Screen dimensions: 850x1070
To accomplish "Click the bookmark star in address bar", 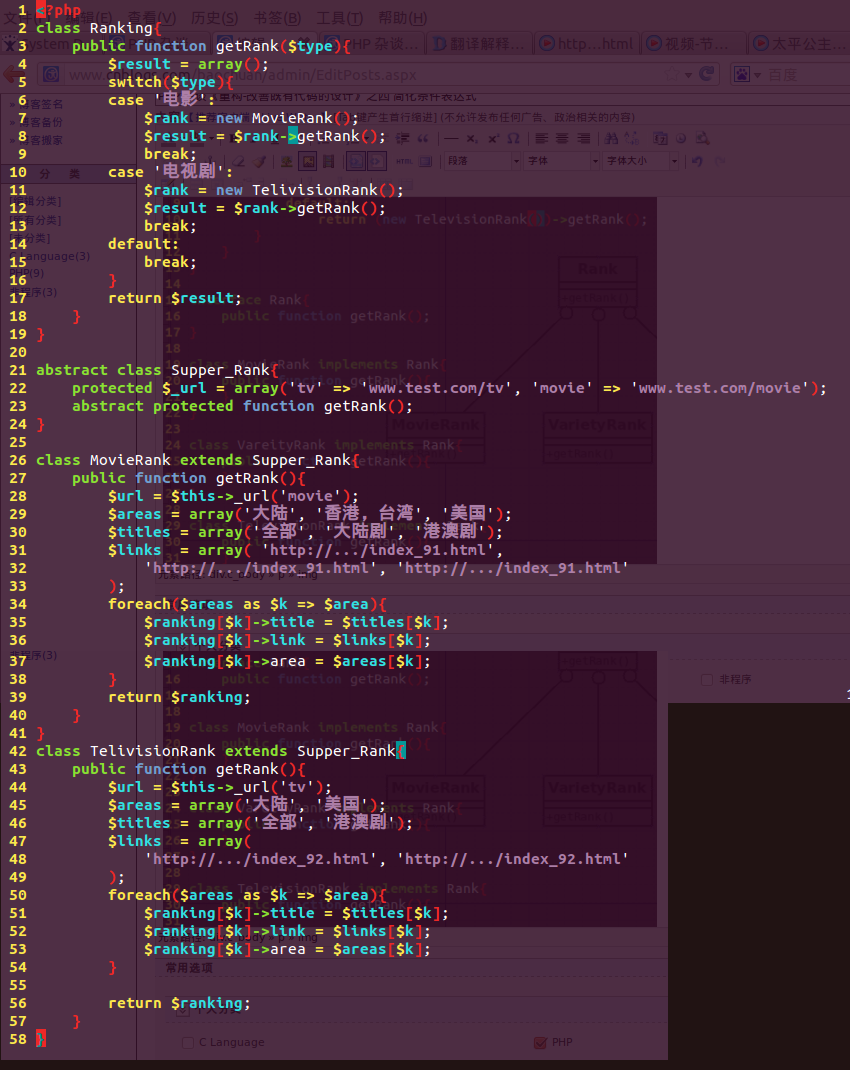I will (x=671, y=75).
